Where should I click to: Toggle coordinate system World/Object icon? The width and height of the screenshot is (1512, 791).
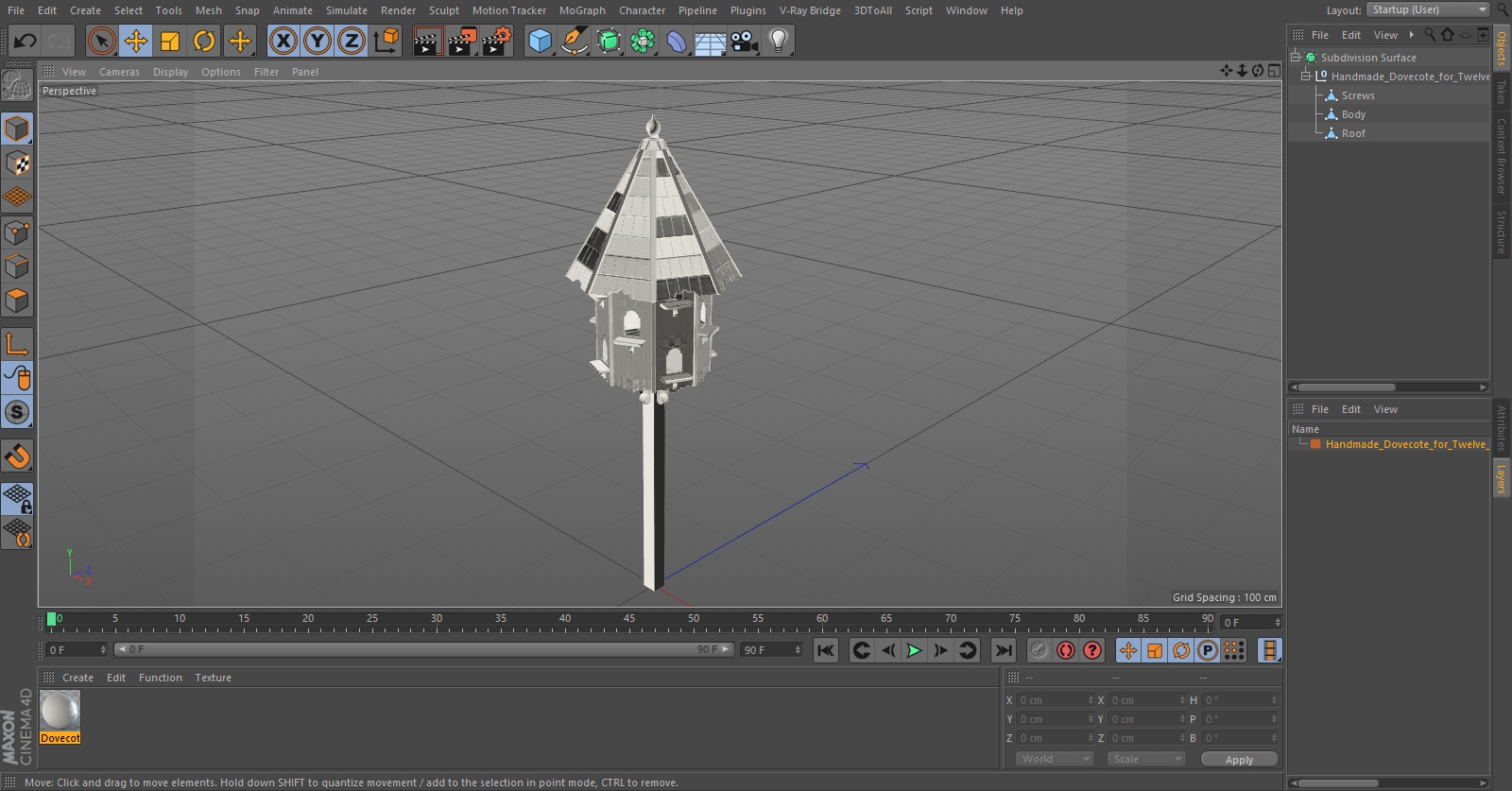[x=387, y=41]
